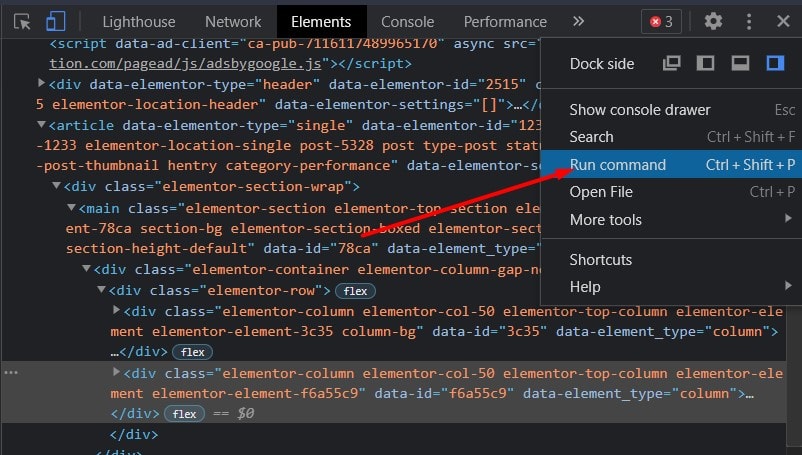
Task: Collapse the elementor-row div
Action: (101, 289)
